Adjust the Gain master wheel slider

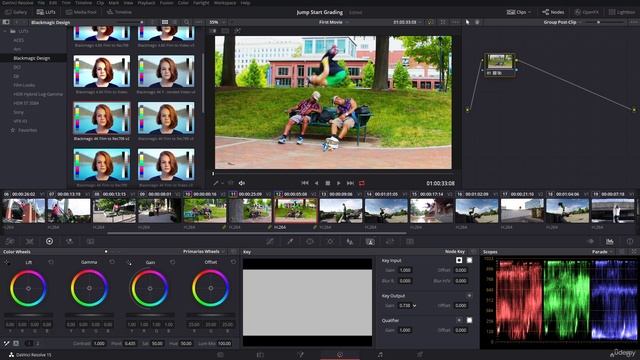tap(150, 315)
